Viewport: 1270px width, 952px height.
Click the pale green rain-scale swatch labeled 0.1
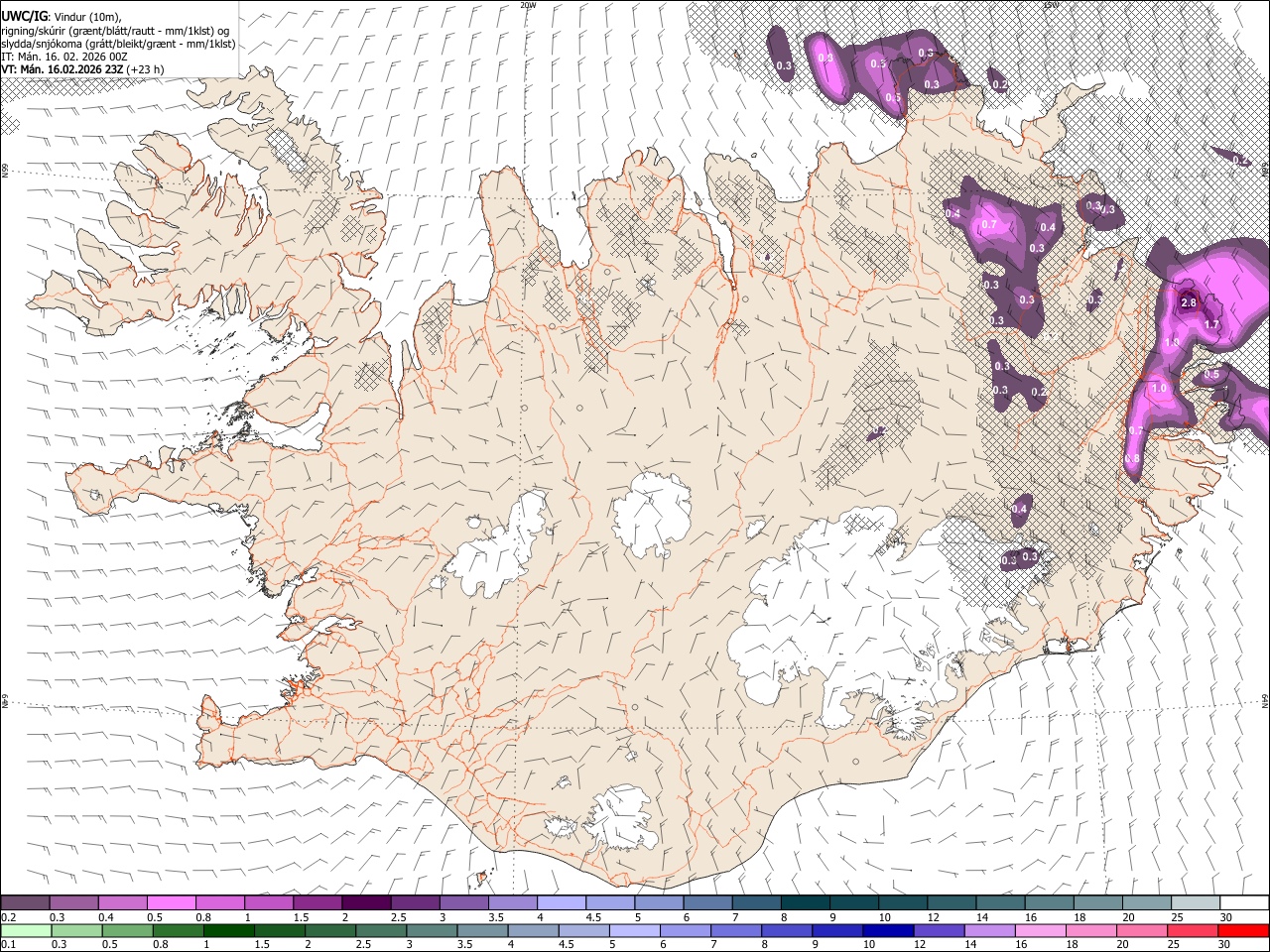tap(25, 930)
